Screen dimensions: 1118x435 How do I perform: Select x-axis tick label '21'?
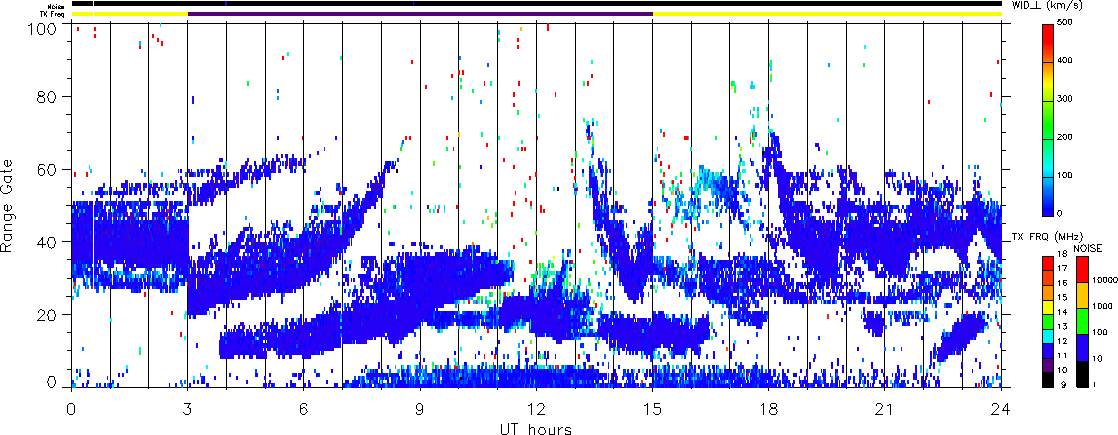tap(885, 409)
